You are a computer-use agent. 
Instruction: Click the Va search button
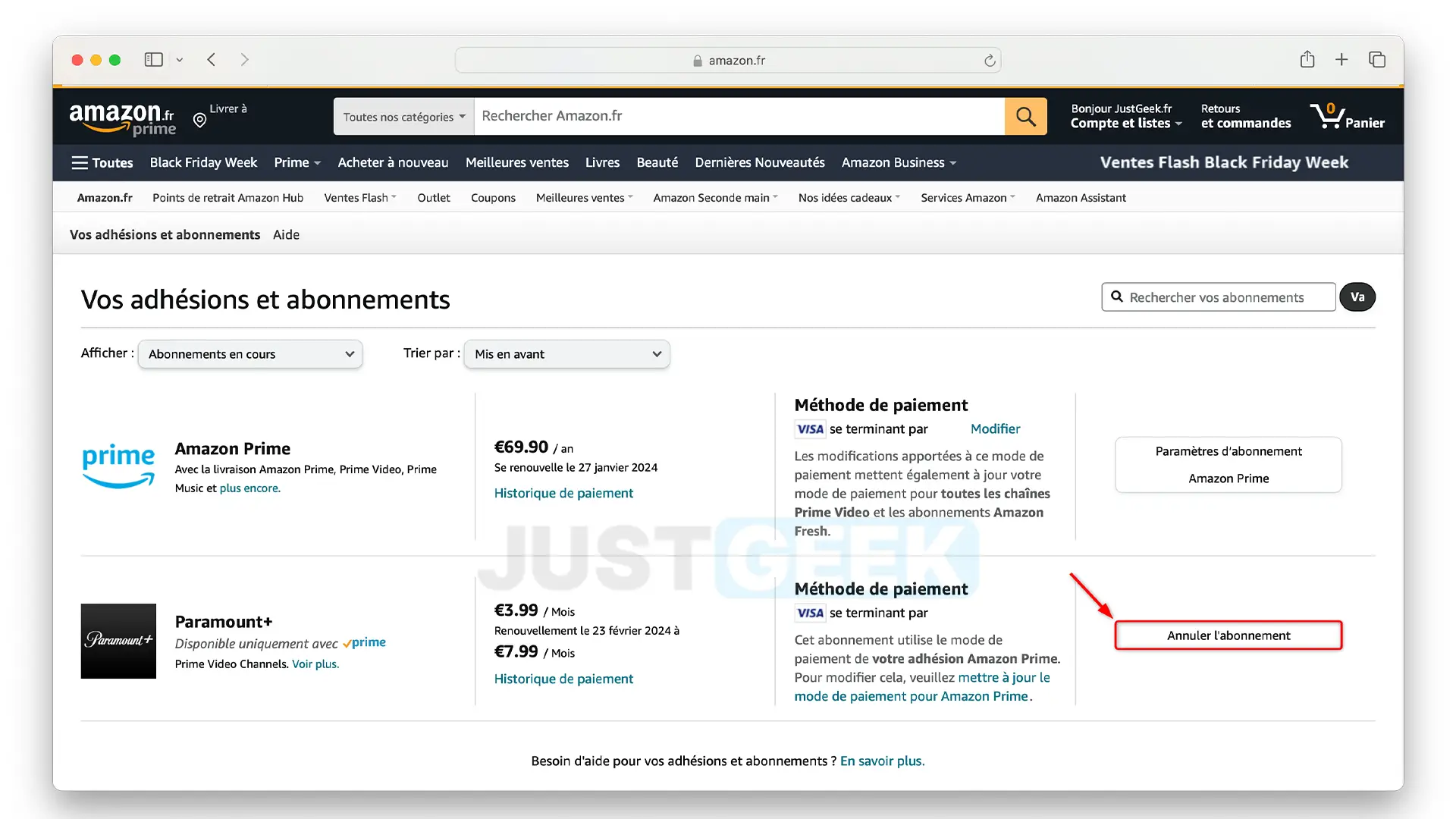1357,297
